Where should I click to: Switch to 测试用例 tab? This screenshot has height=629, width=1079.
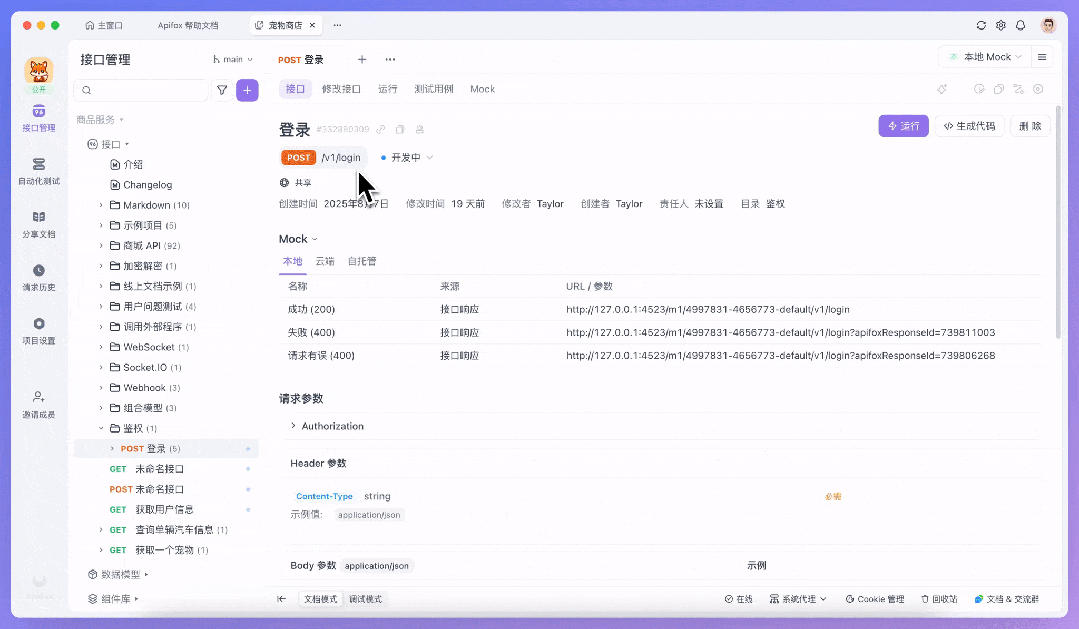(x=434, y=89)
